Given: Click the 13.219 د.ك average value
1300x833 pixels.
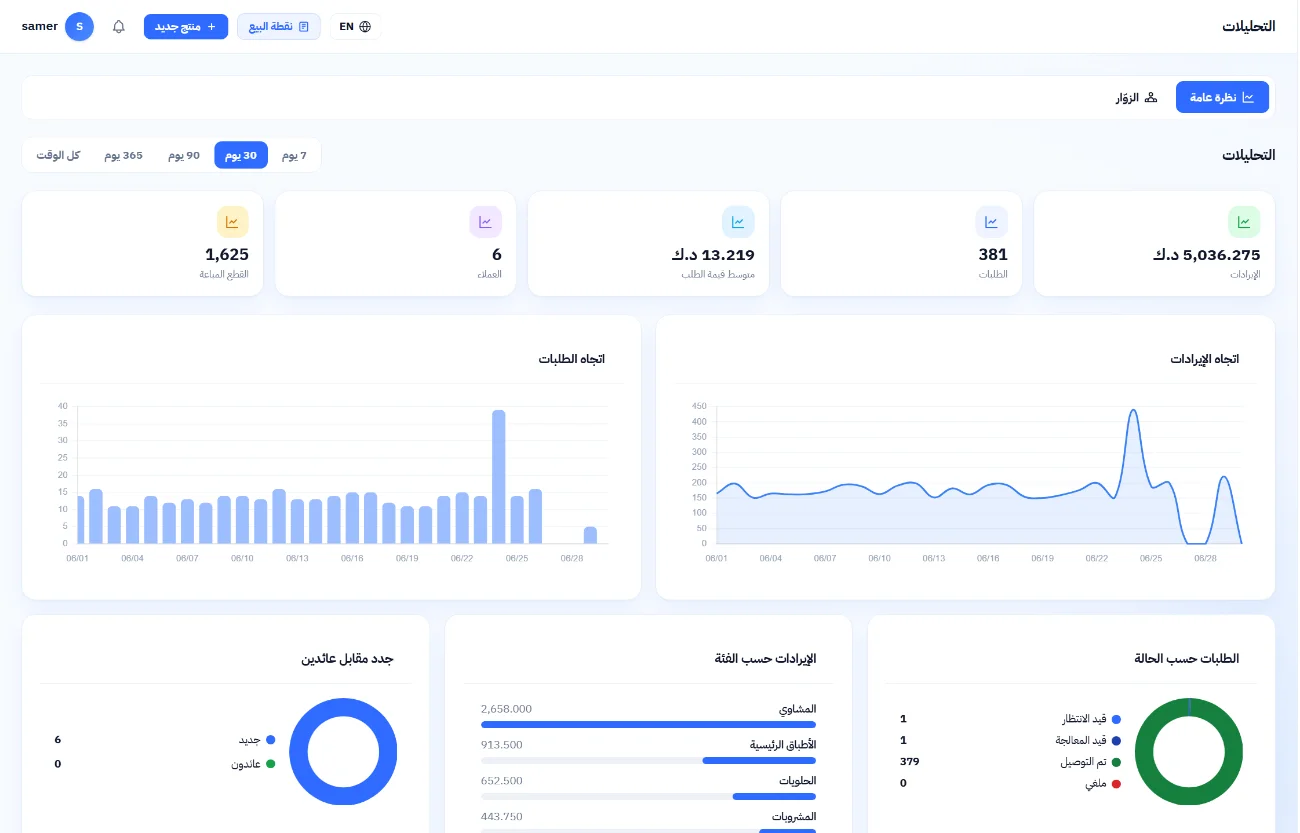Looking at the screenshot, I should coord(713,255).
